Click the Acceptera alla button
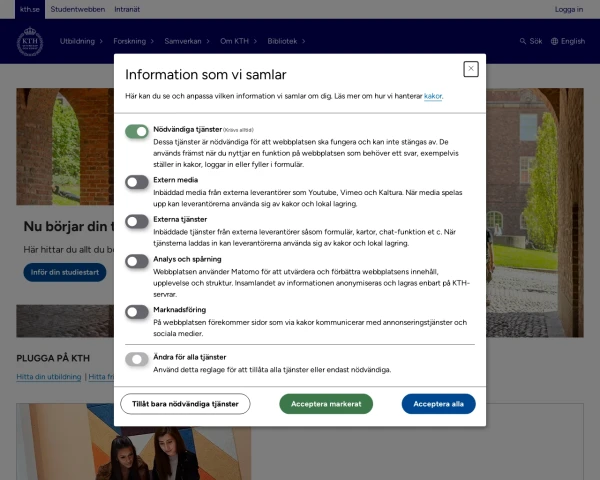 pos(439,404)
